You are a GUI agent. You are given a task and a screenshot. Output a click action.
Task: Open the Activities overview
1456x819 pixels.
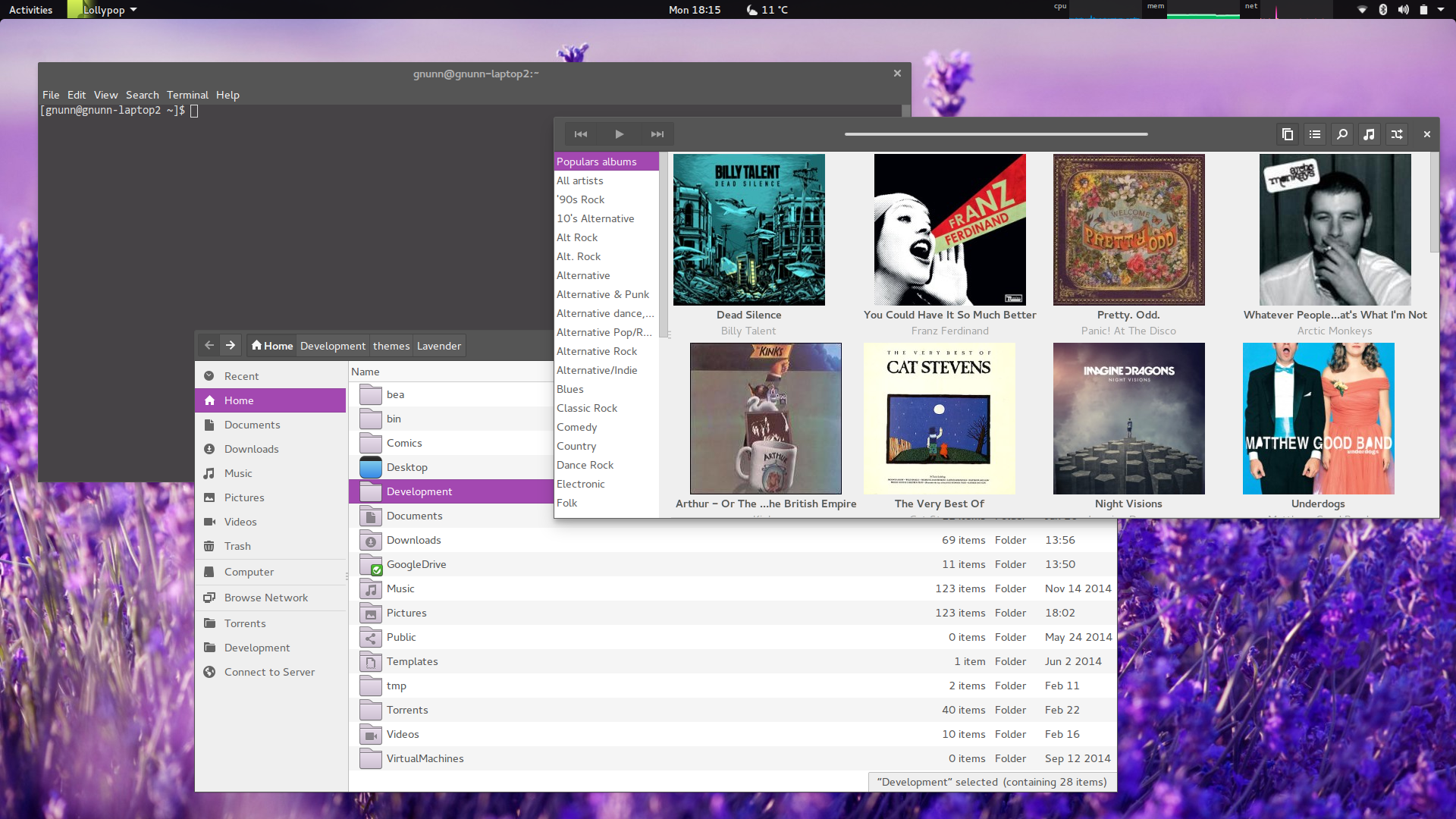[x=31, y=10]
